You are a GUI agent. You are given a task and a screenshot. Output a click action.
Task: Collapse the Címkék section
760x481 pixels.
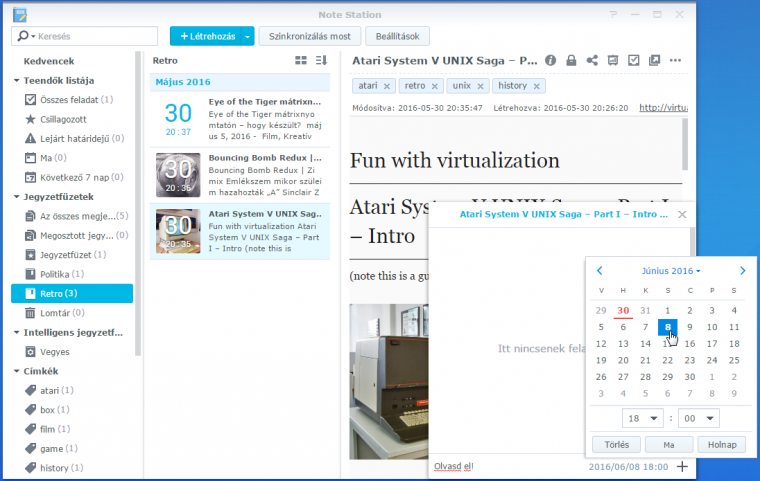pyautogui.click(x=16, y=371)
